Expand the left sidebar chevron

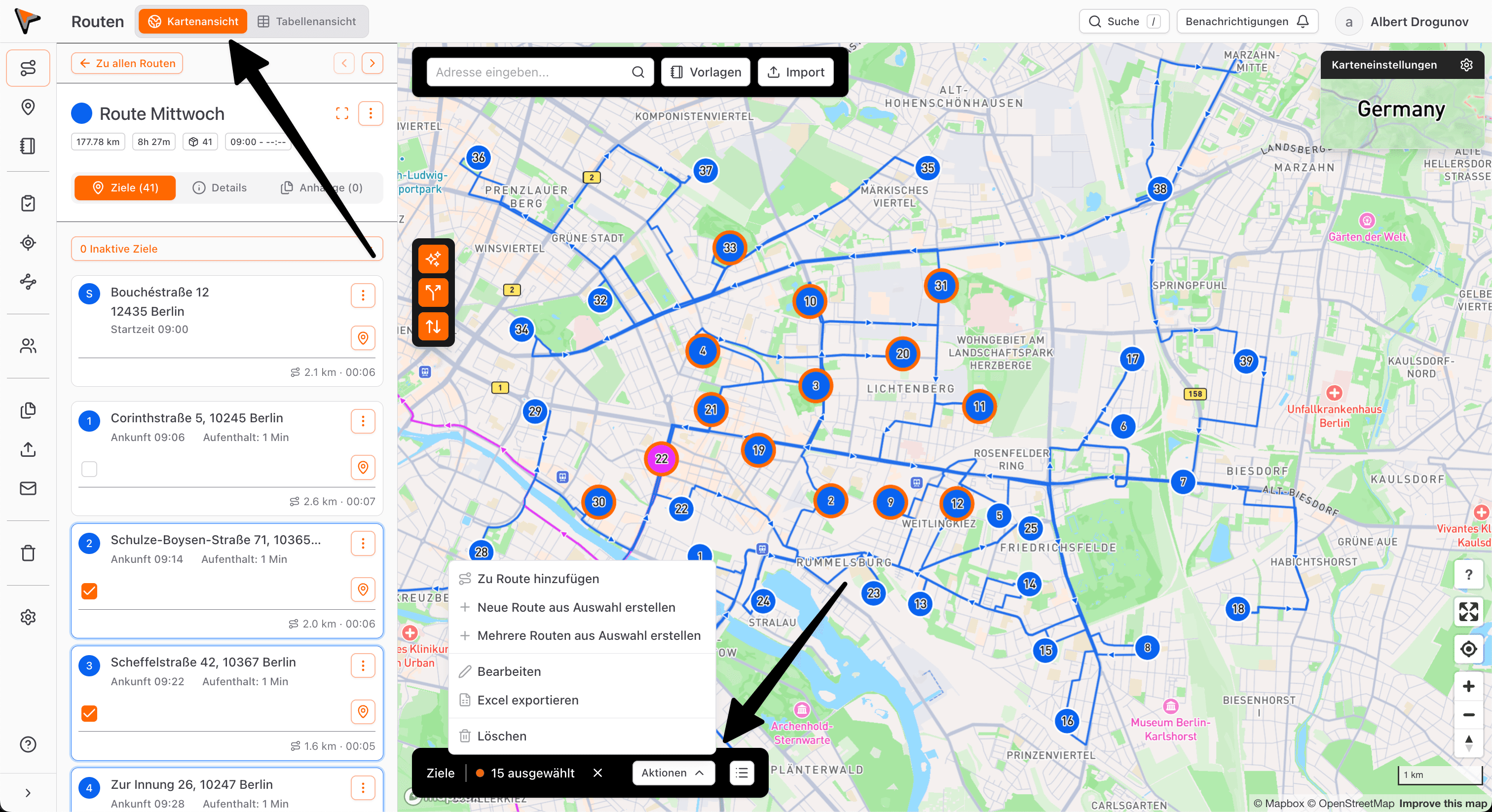(x=28, y=793)
